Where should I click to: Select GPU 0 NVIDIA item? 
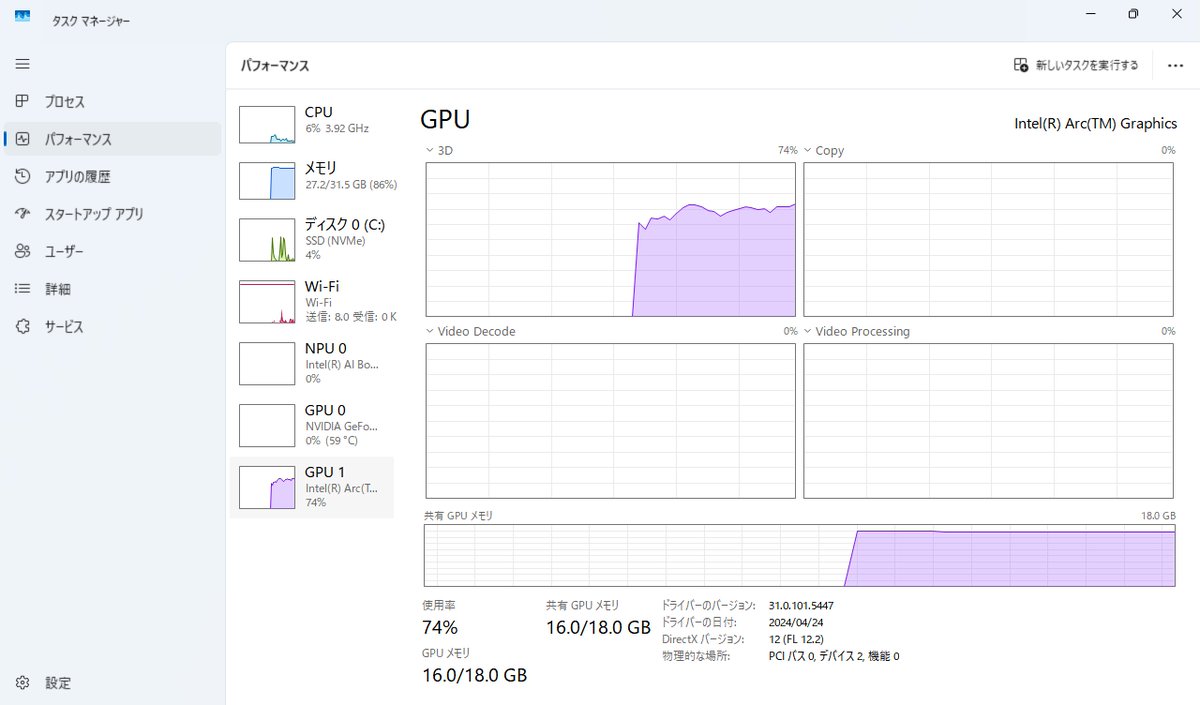coord(312,424)
